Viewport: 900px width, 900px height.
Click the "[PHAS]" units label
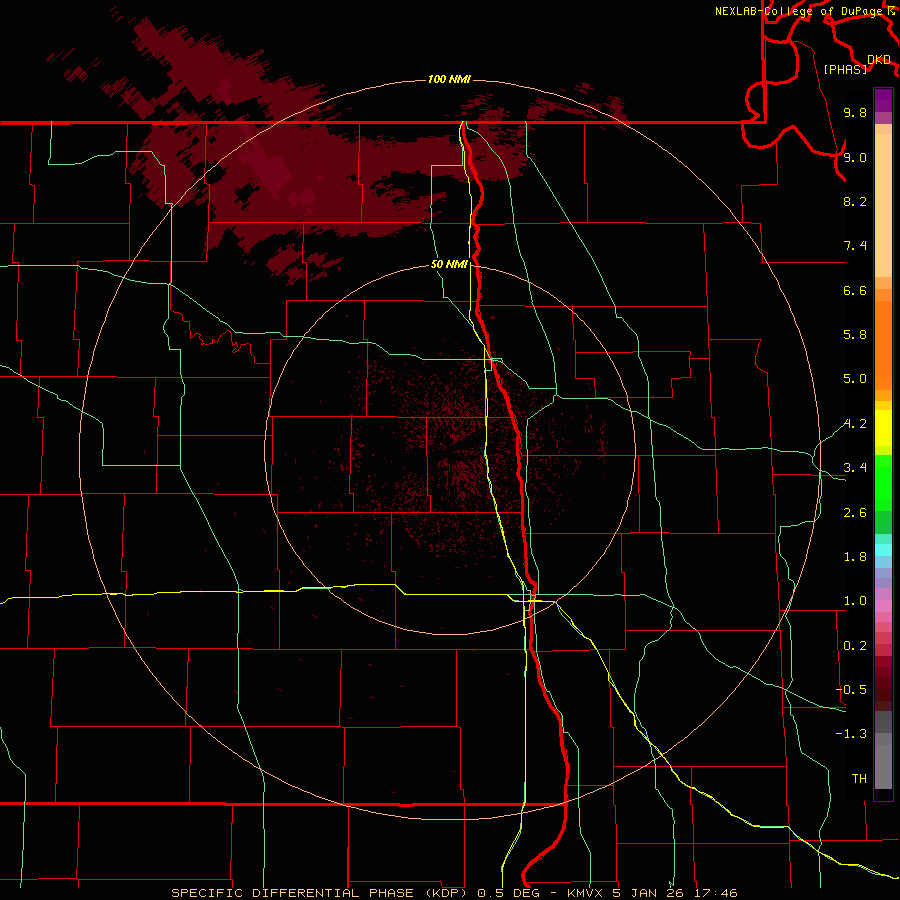click(845, 69)
